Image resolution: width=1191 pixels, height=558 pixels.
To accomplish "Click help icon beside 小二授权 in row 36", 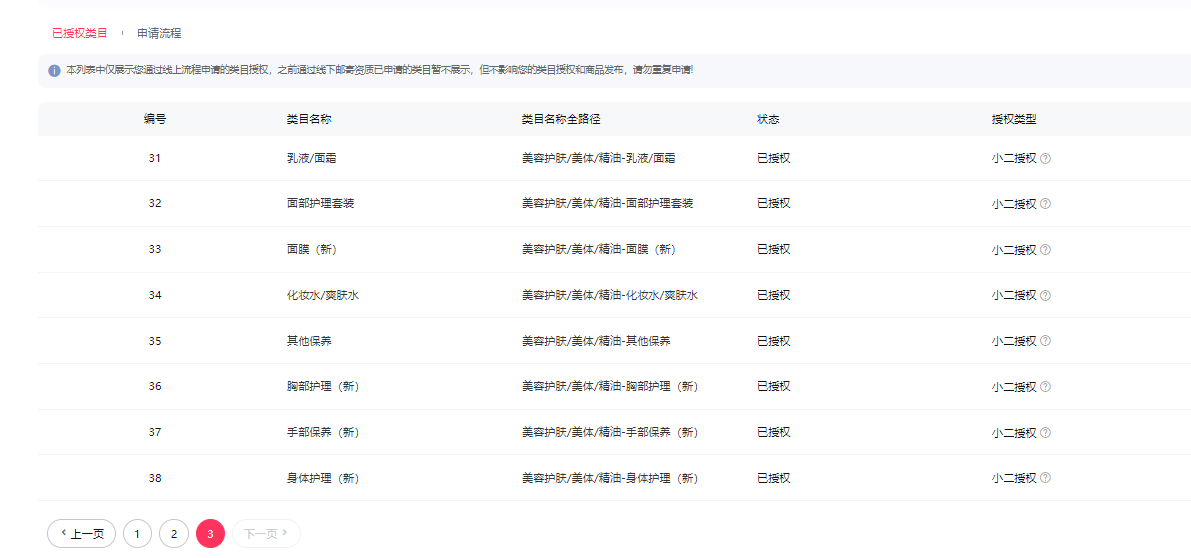I will tap(1046, 387).
